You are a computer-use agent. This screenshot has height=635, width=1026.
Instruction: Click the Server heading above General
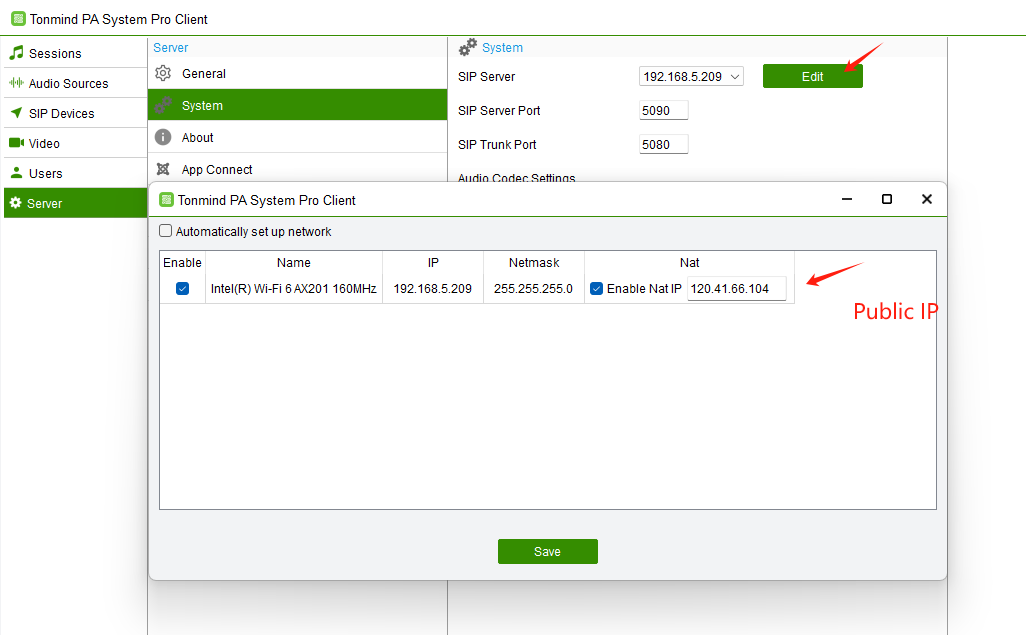171,48
